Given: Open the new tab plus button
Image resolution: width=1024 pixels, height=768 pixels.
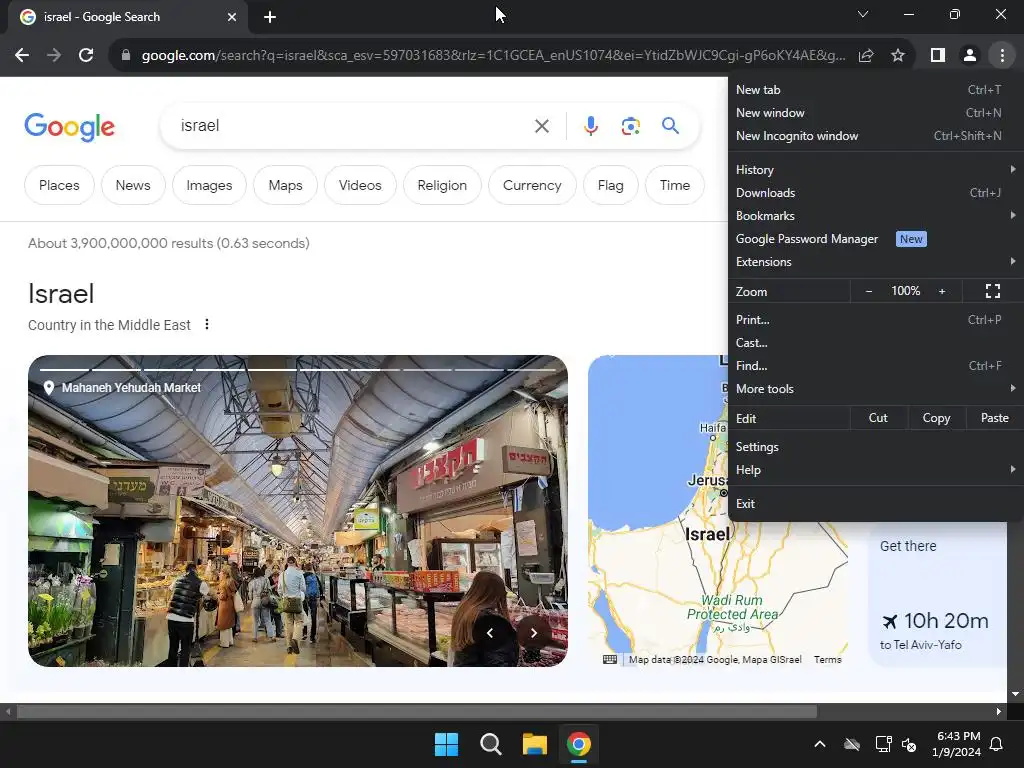Looking at the screenshot, I should click(x=270, y=17).
